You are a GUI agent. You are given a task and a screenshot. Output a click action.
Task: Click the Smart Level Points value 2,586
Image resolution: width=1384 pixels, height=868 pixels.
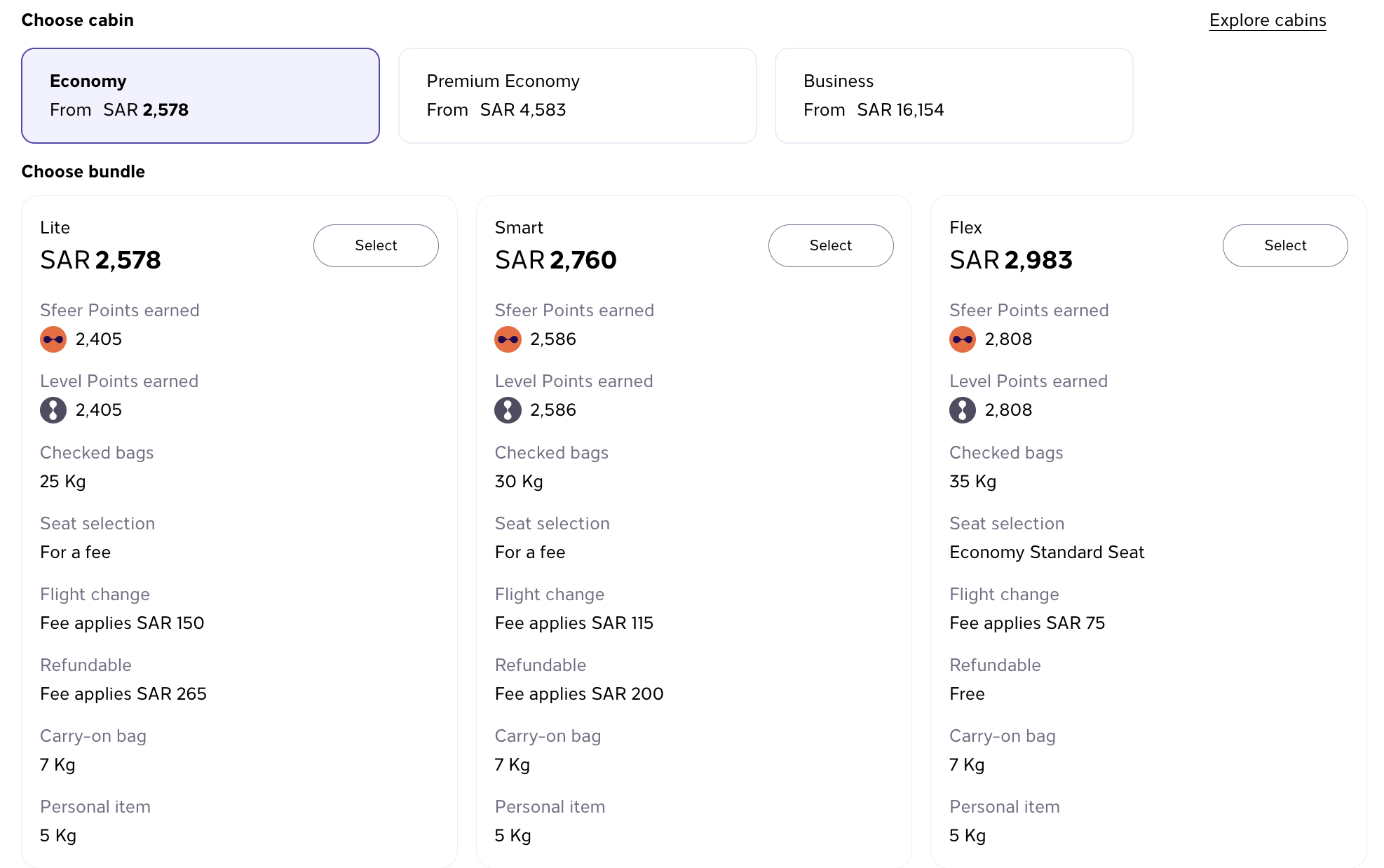(553, 410)
